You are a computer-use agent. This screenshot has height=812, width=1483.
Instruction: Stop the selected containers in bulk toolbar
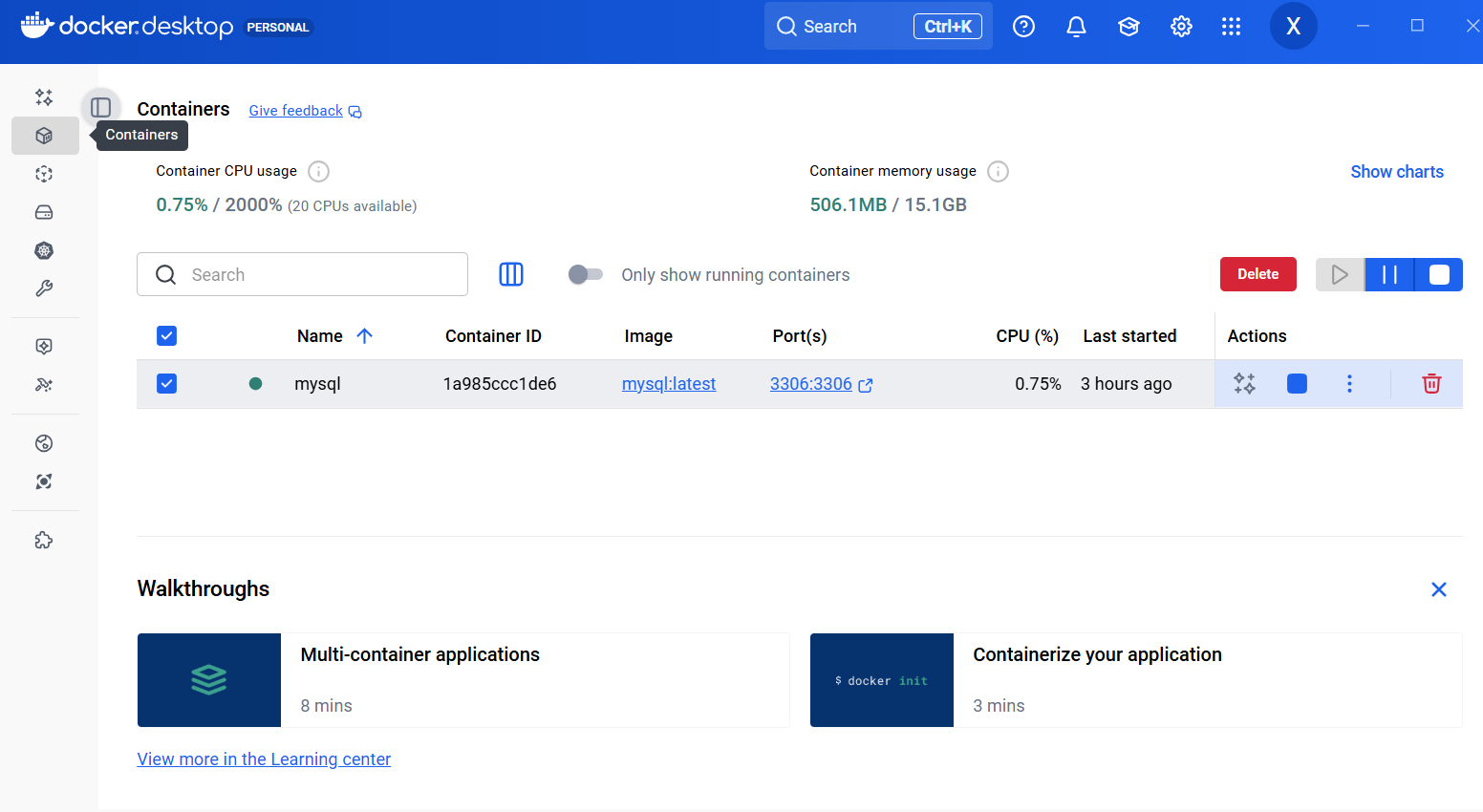point(1439,274)
